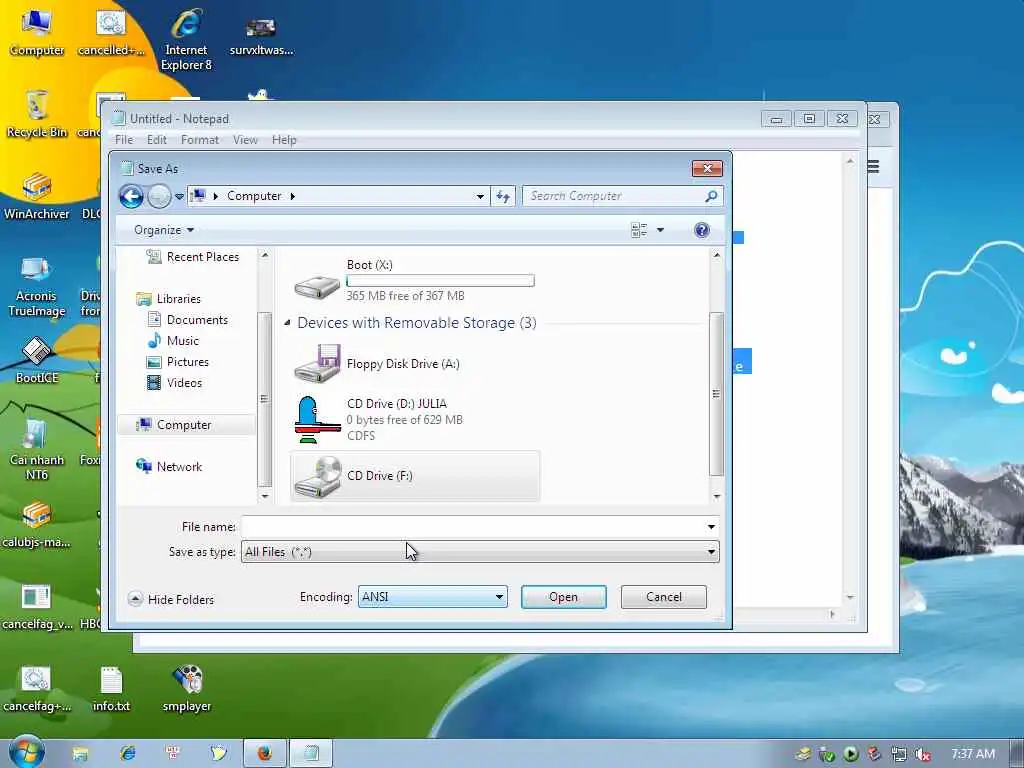Screen dimensions: 1024x768
Task: Open the Save as type combo box
Action: coord(480,552)
